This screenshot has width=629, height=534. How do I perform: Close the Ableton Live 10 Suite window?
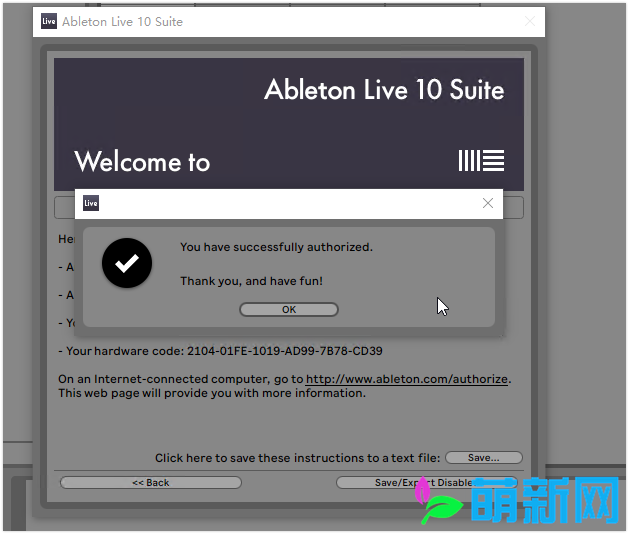pos(530,21)
